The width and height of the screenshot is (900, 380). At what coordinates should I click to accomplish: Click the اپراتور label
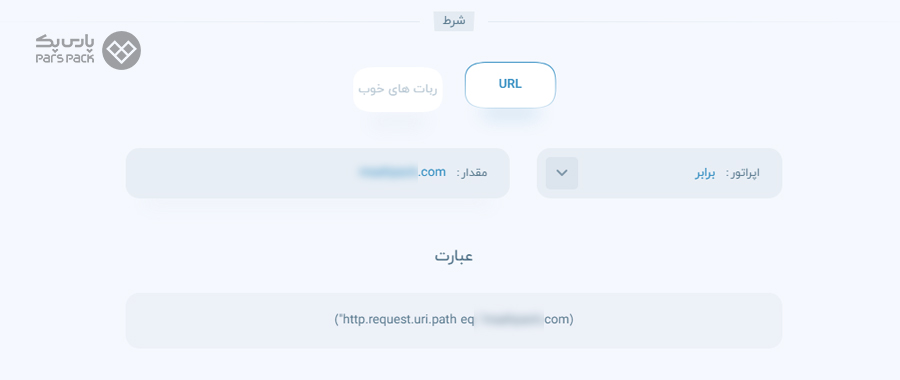tap(742, 173)
